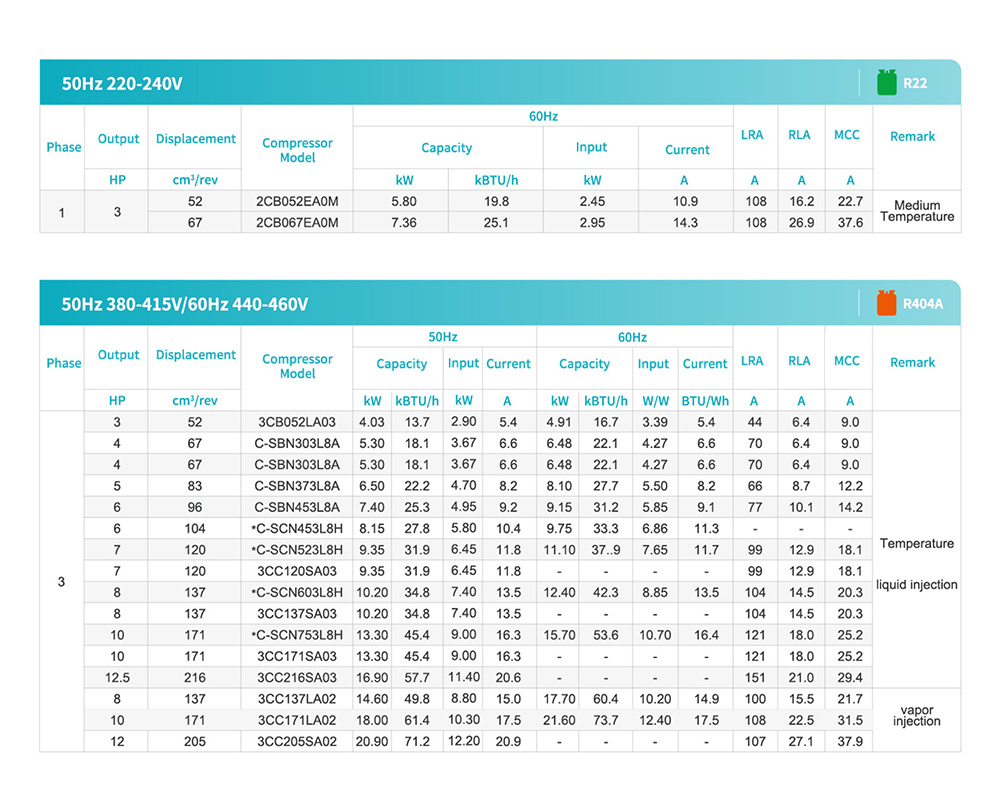
Task: Select model cell '3CC137SA03'
Action: [297, 614]
